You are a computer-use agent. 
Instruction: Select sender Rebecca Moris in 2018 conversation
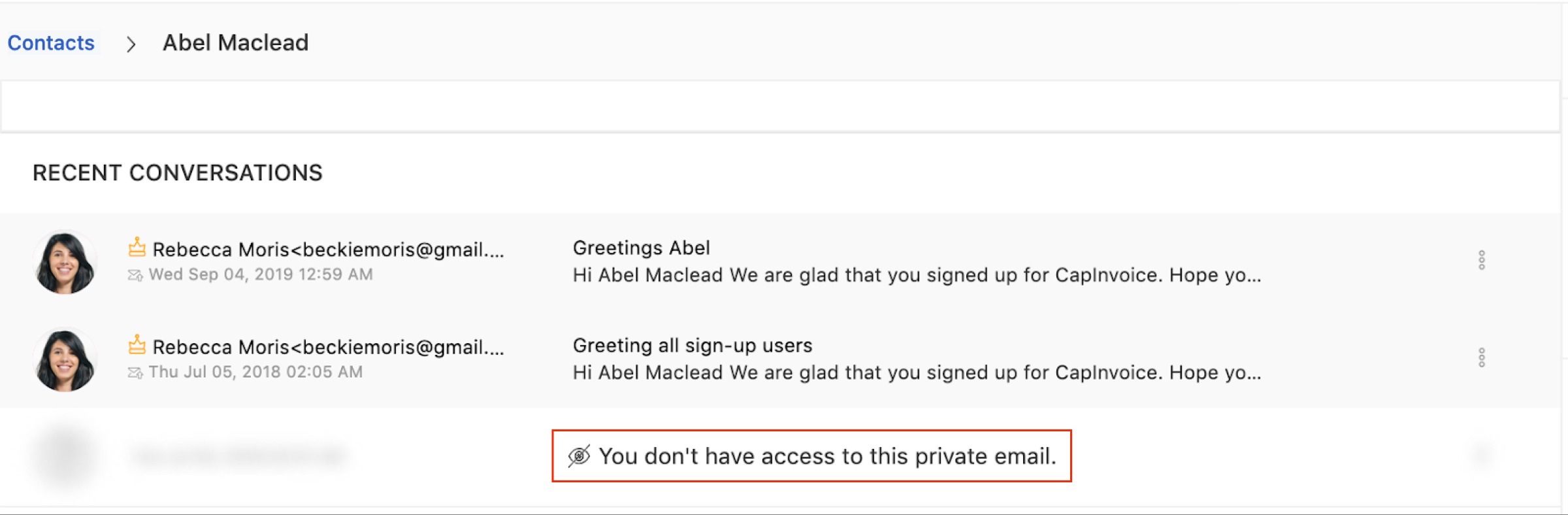[328, 347]
